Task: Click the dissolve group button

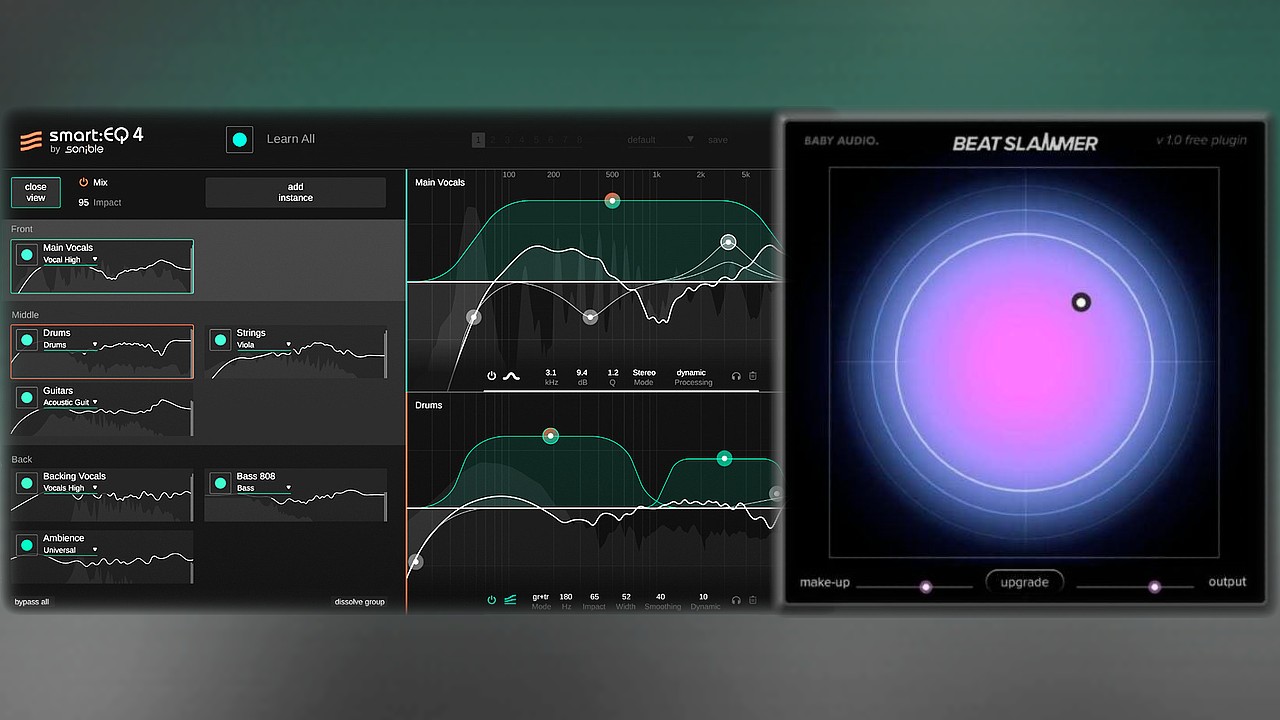Action: click(x=359, y=602)
